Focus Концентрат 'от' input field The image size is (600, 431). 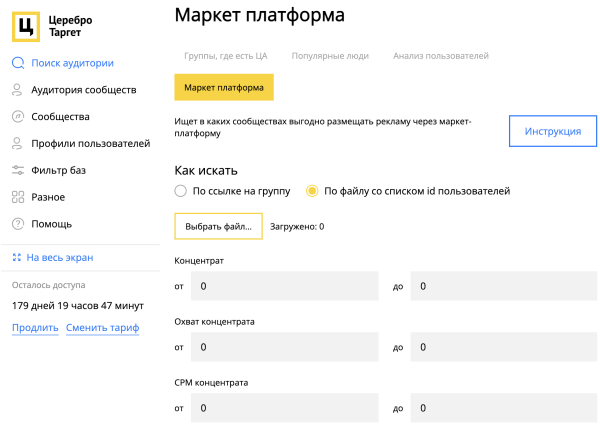click(x=285, y=286)
